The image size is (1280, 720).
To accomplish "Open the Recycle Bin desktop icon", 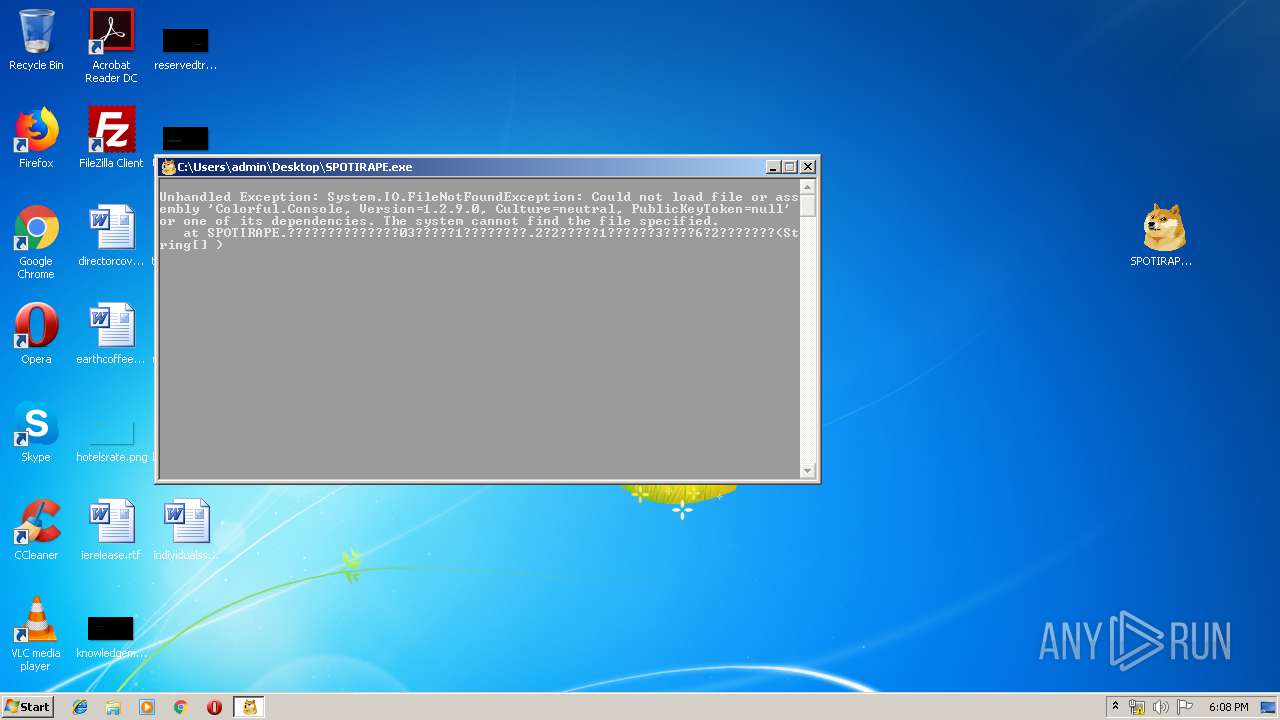I will click(x=36, y=40).
